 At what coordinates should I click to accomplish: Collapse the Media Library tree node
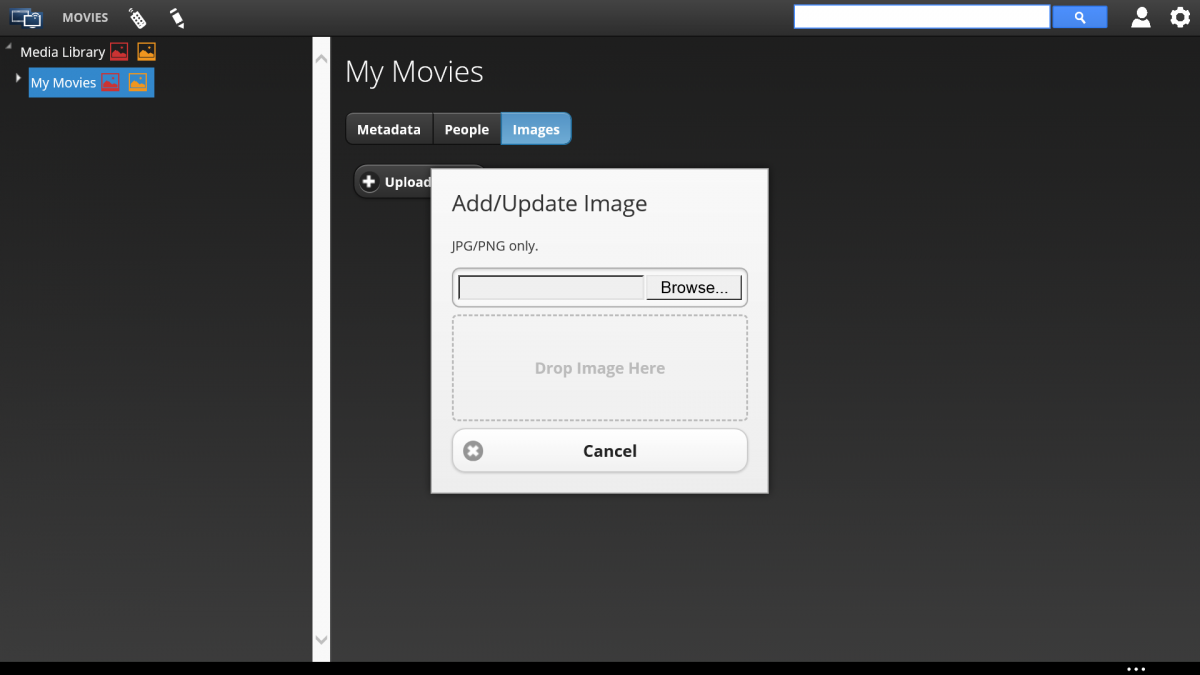[x=9, y=48]
